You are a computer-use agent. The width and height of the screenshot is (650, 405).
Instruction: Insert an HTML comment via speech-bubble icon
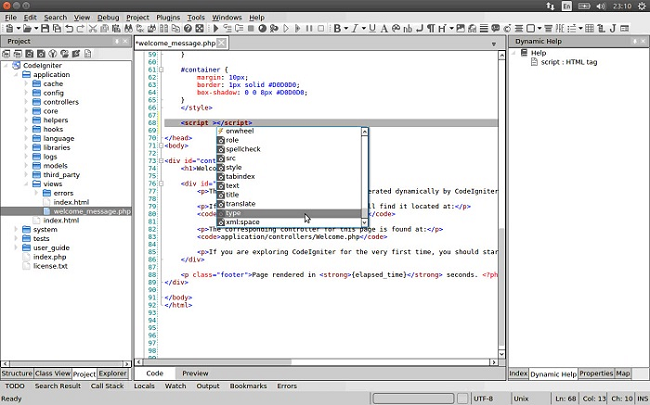pyautogui.click(x=495, y=29)
